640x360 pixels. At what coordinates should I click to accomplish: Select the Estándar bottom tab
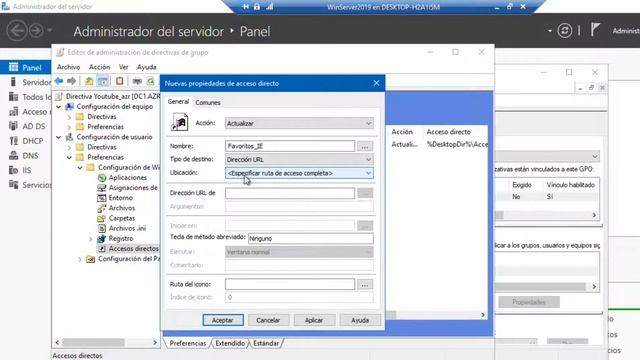click(x=266, y=343)
